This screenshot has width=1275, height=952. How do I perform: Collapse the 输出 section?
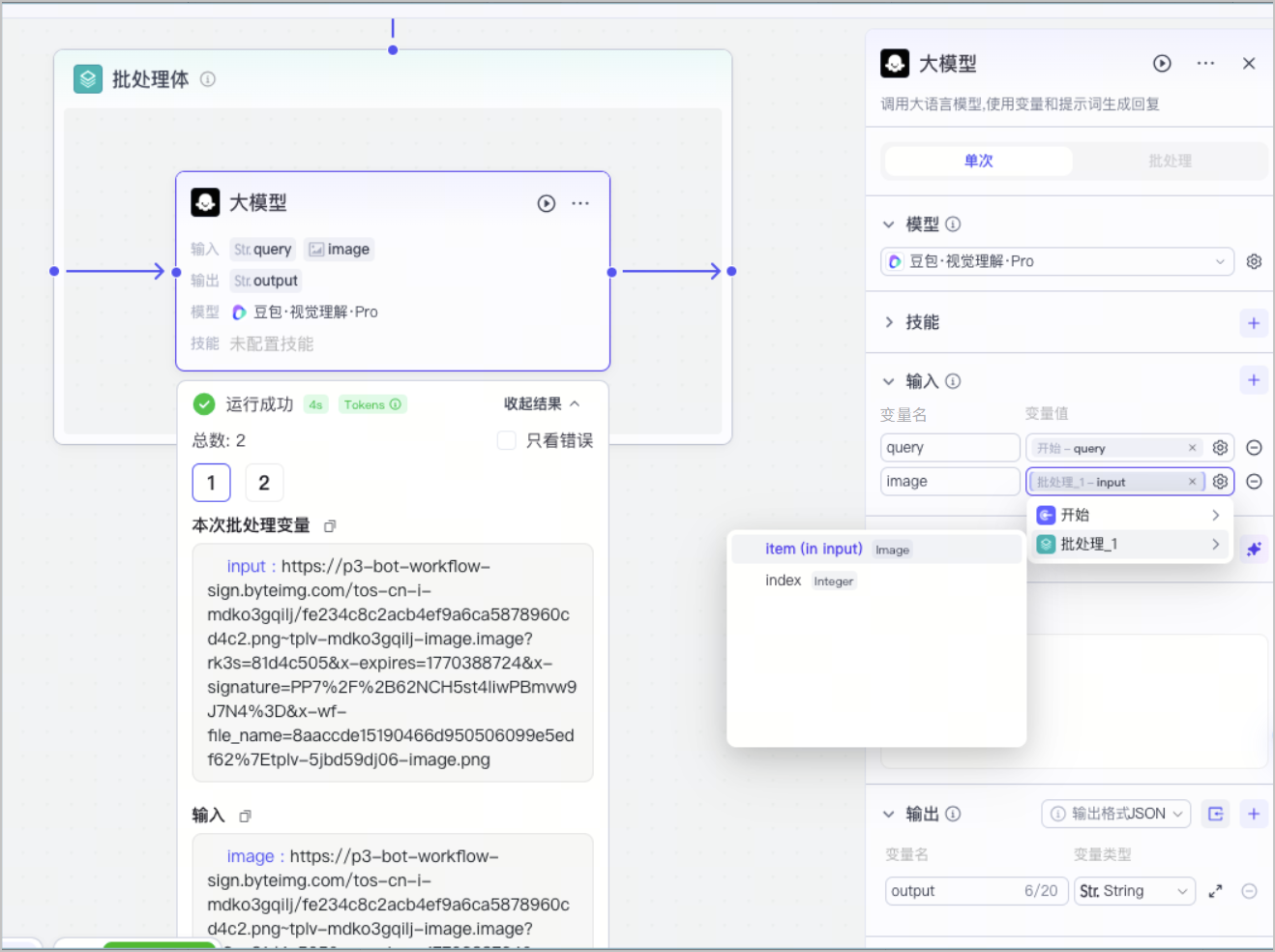[888, 814]
